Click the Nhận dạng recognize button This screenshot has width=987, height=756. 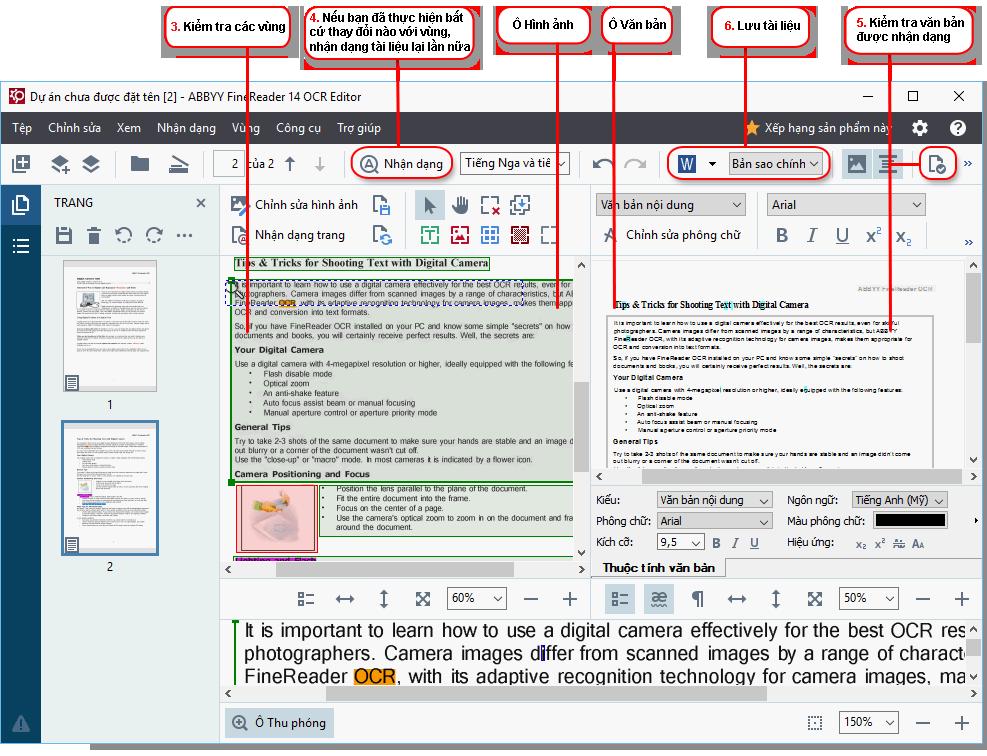pos(402,164)
